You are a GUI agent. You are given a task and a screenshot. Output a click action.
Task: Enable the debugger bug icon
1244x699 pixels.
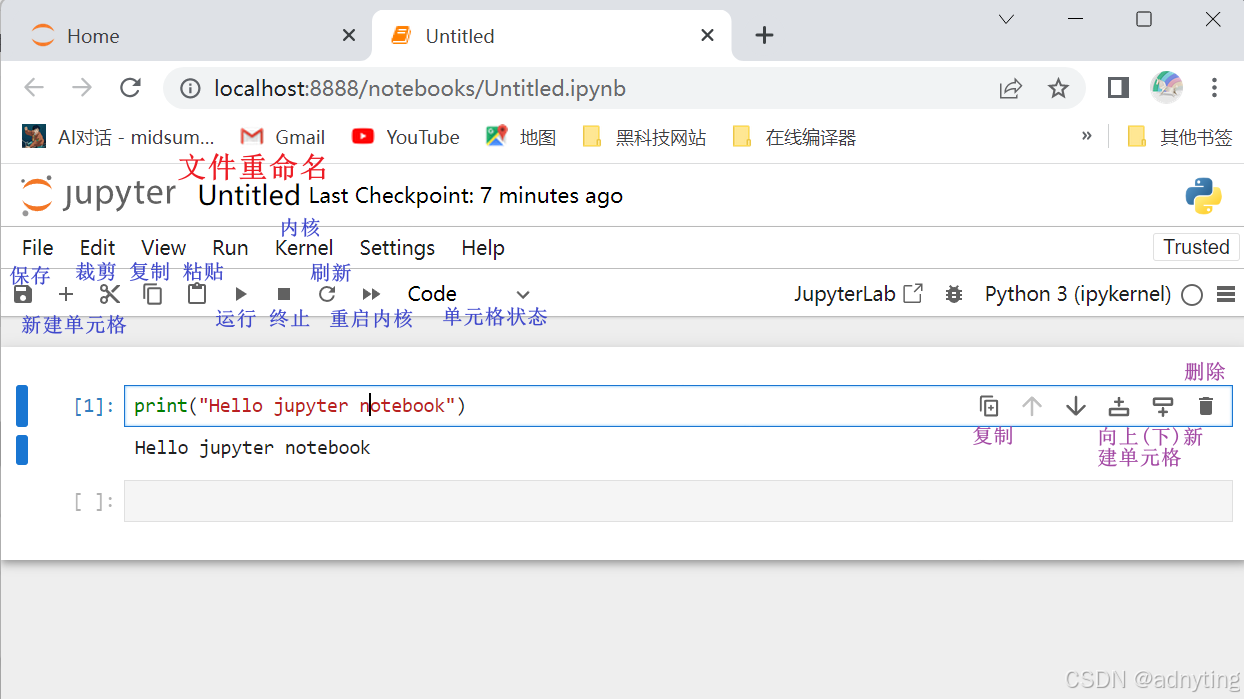click(954, 294)
